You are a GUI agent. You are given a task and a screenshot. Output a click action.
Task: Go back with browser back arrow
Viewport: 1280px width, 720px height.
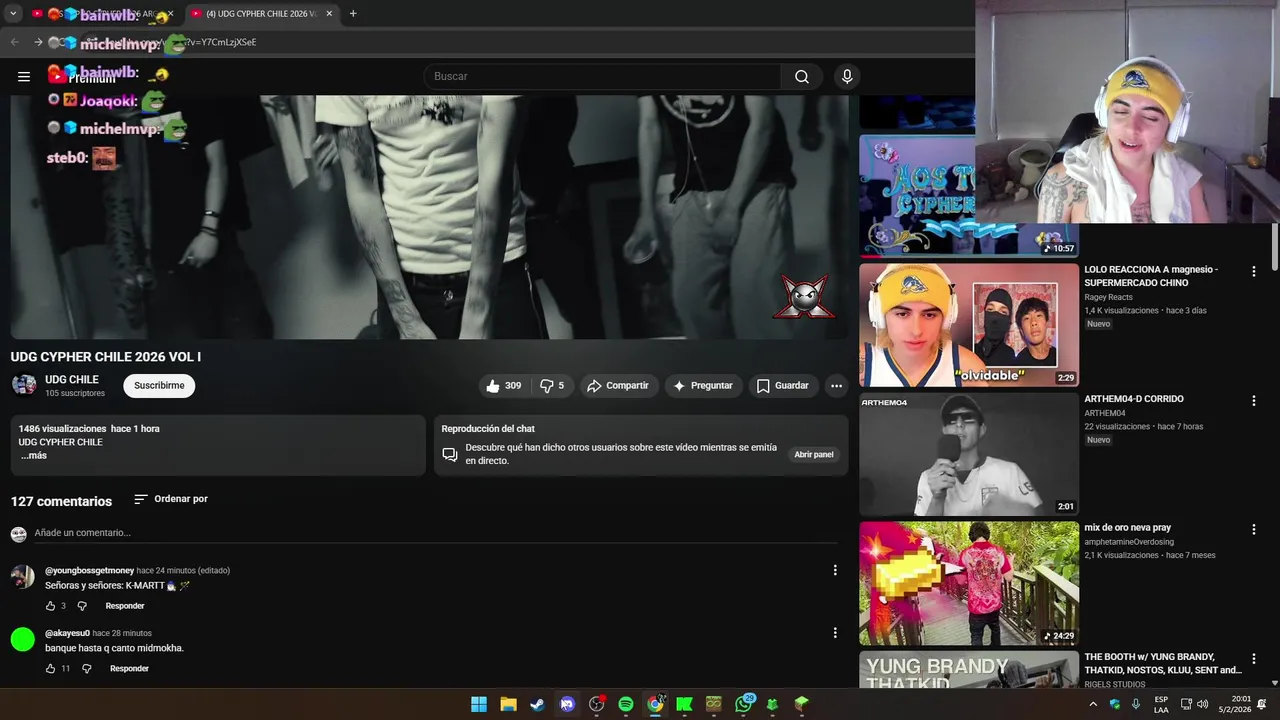[x=14, y=42]
